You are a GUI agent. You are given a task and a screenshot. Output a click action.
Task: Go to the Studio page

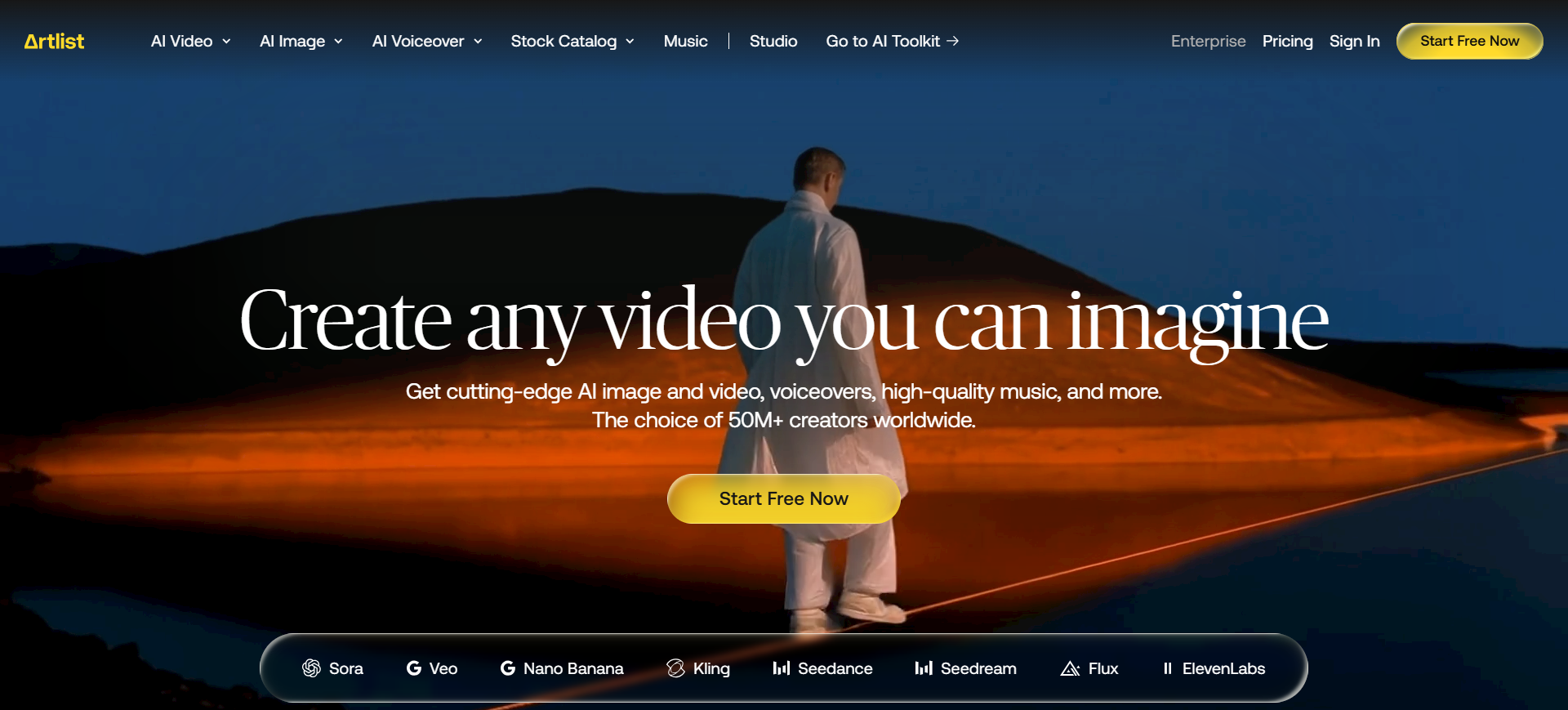click(x=773, y=41)
